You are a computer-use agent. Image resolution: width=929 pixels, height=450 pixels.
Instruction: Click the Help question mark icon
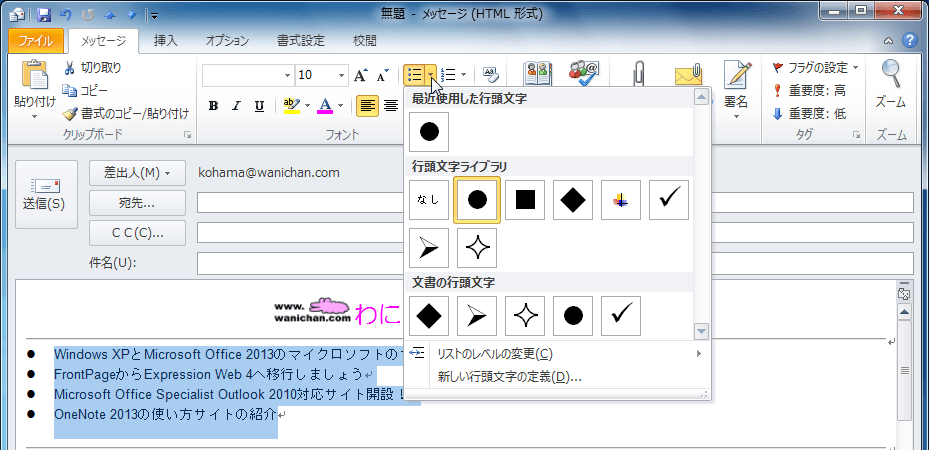(909, 41)
